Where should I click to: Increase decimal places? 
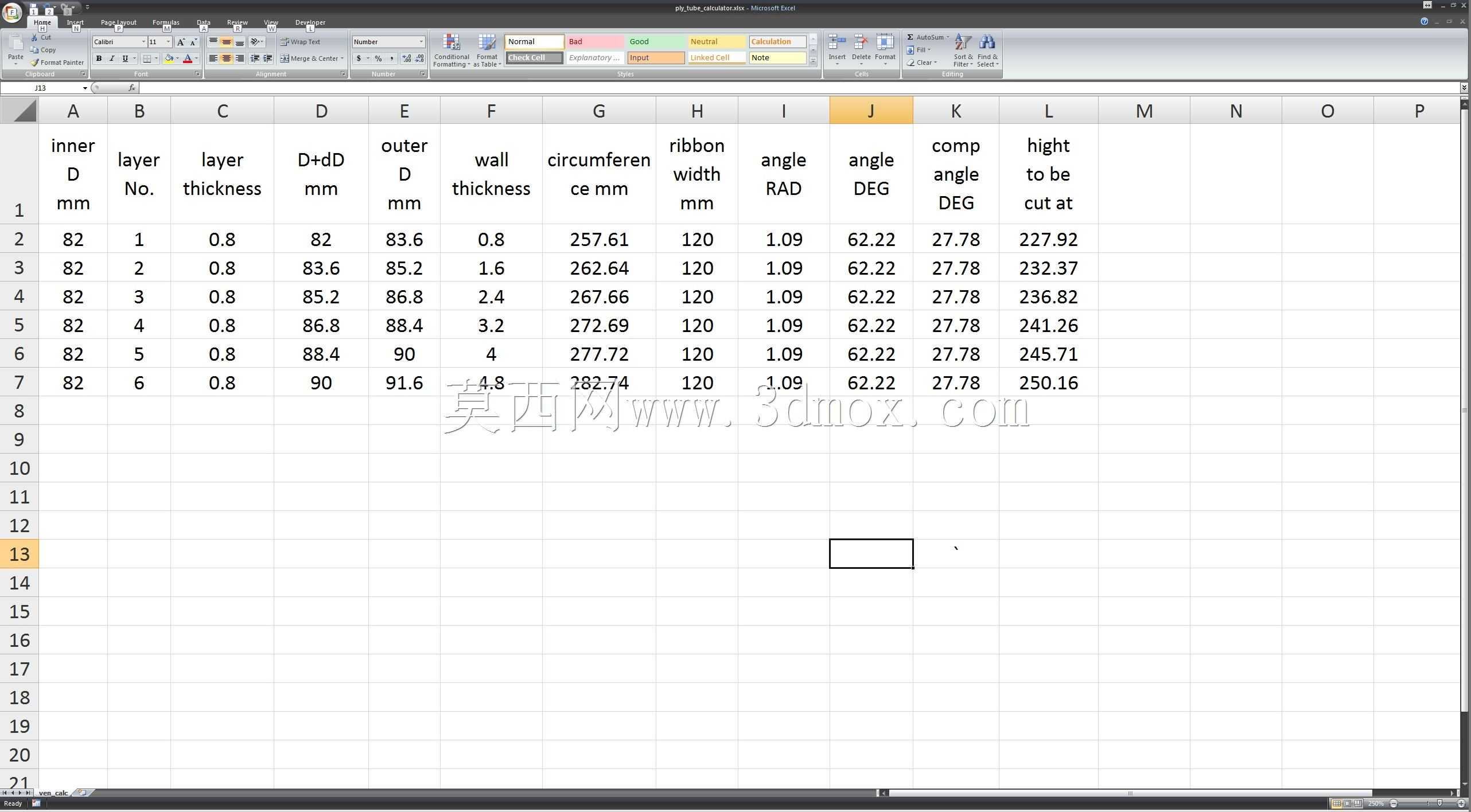[x=407, y=58]
